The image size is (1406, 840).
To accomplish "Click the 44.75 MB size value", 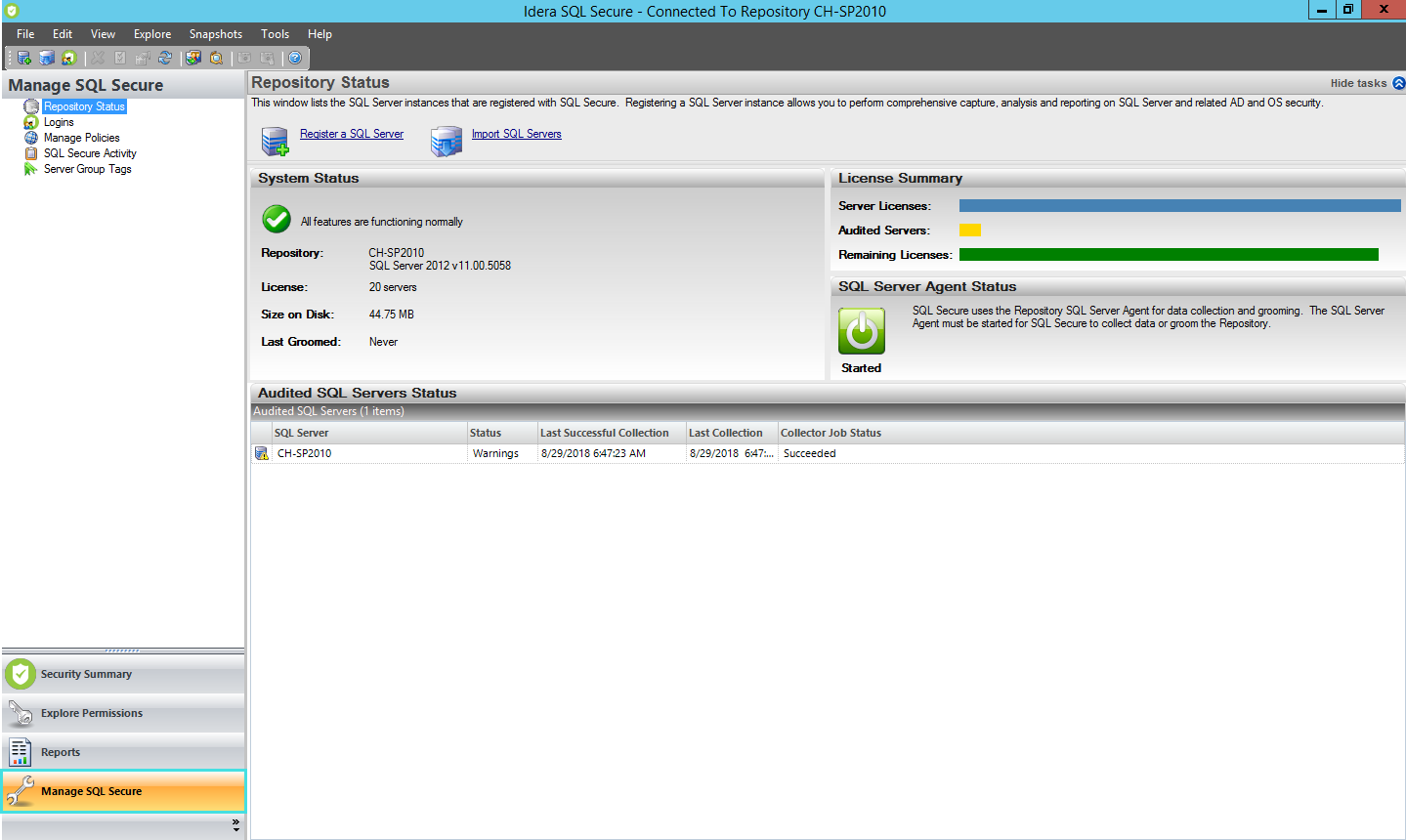I will pyautogui.click(x=392, y=315).
